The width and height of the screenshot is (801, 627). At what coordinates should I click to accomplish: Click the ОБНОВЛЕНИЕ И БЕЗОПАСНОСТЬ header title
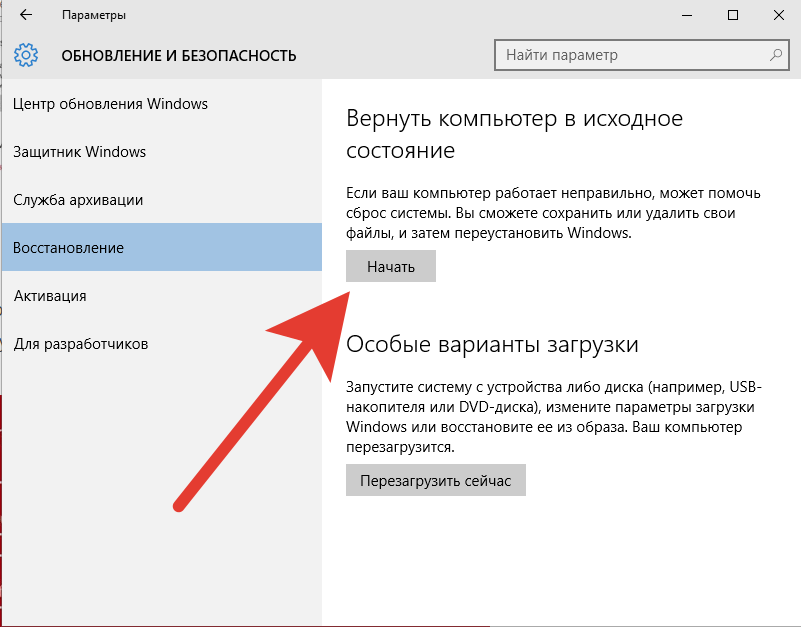click(179, 55)
